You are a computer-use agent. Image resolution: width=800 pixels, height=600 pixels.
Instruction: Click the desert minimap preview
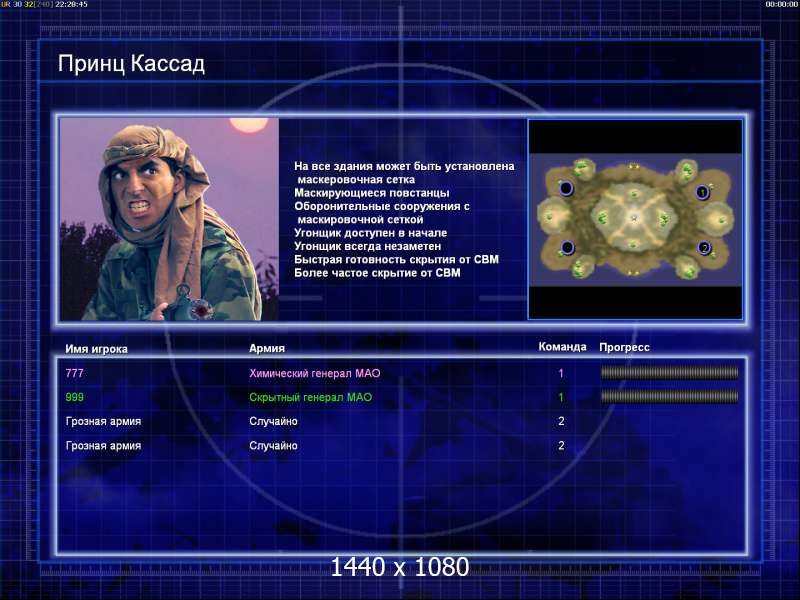click(635, 219)
